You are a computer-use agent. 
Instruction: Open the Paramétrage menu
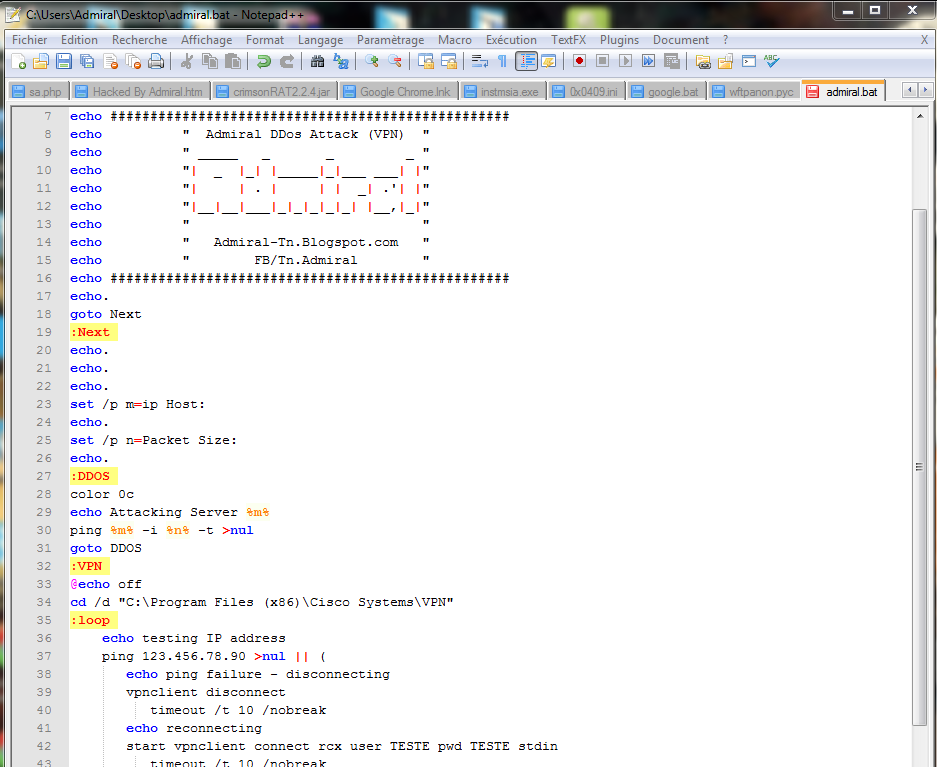(390, 40)
